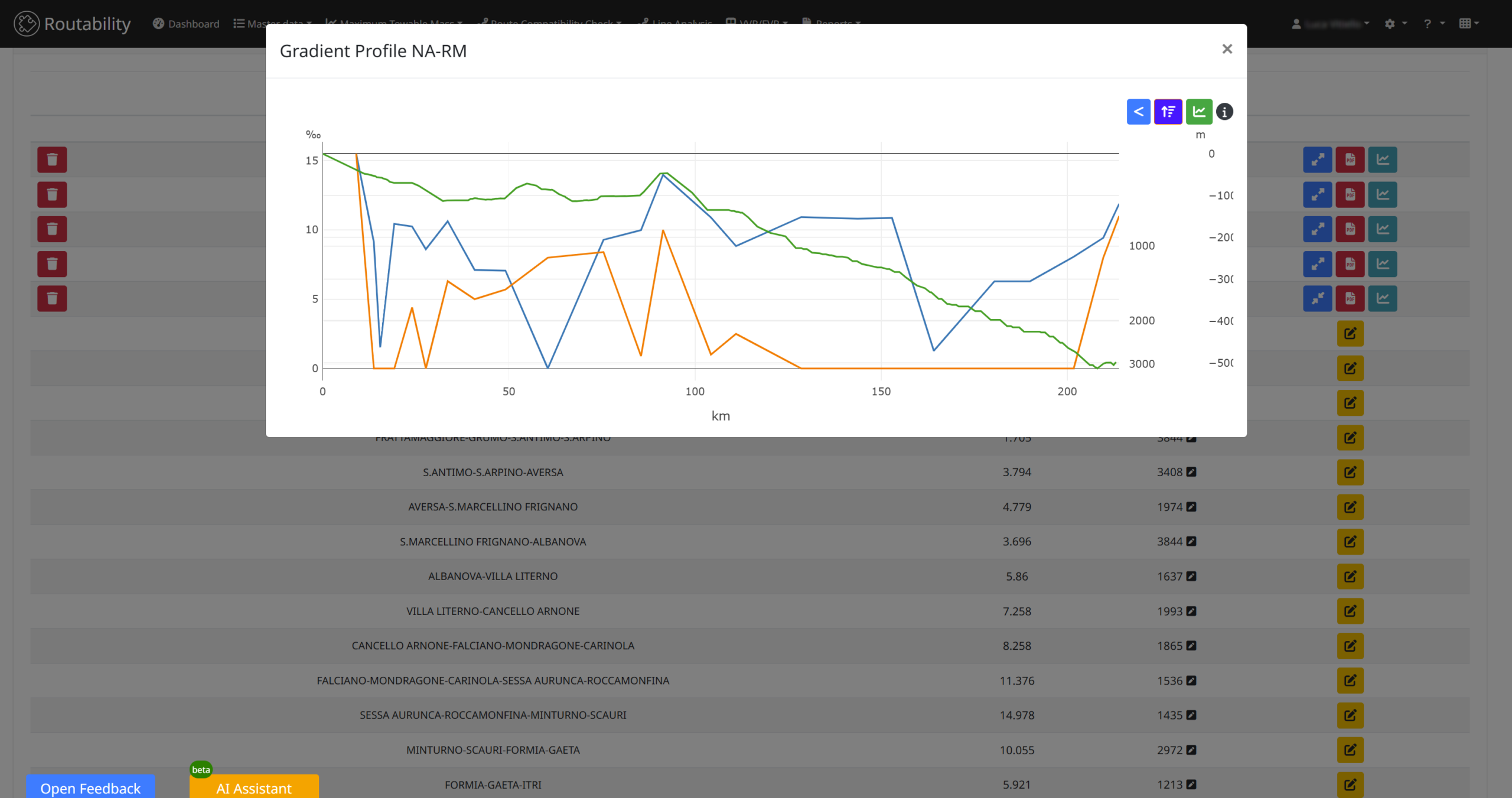Click the green line chart button

1198,112
